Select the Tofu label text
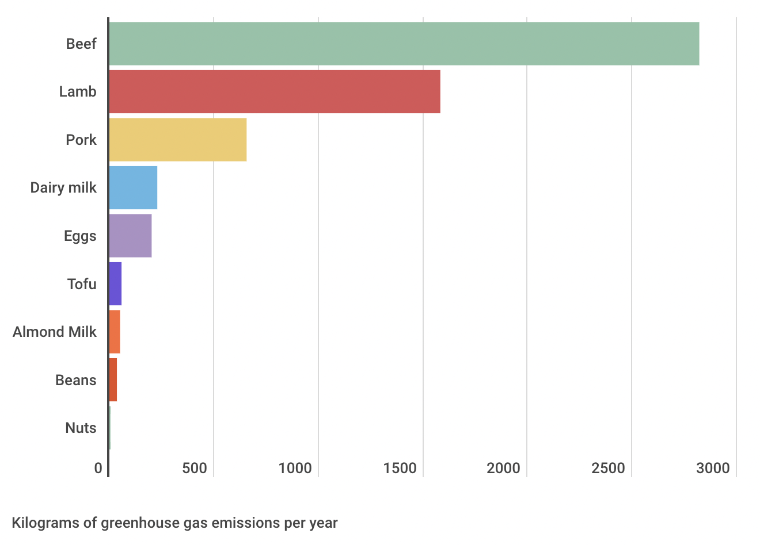The image size is (760, 545). tap(82, 284)
